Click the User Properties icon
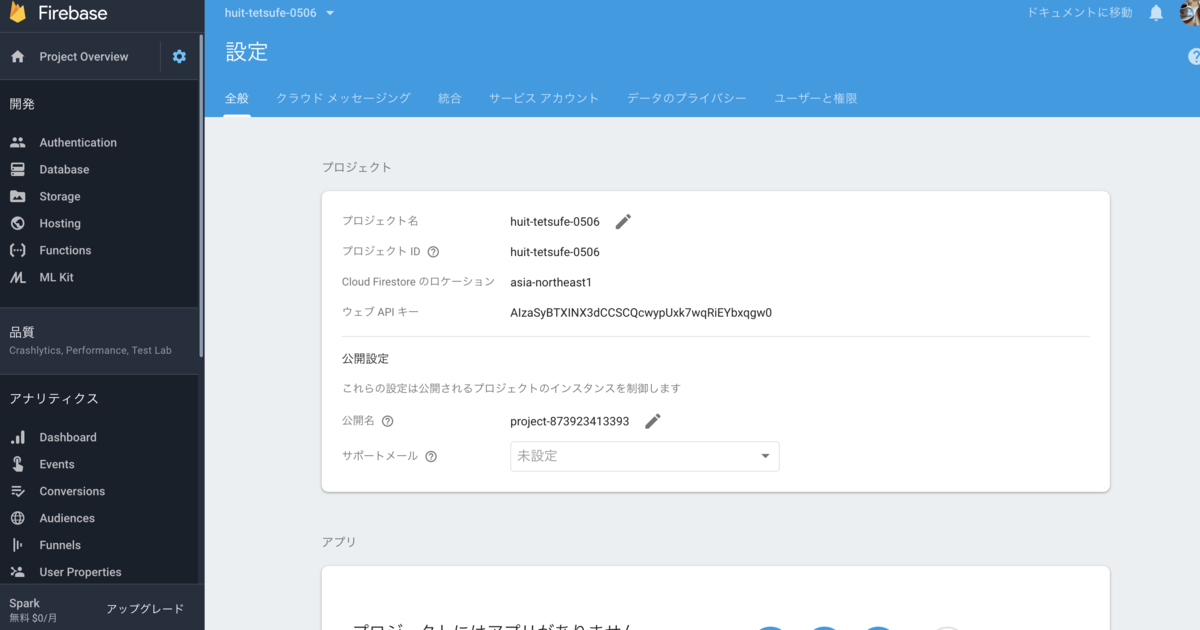1200x630 pixels. coord(17,573)
